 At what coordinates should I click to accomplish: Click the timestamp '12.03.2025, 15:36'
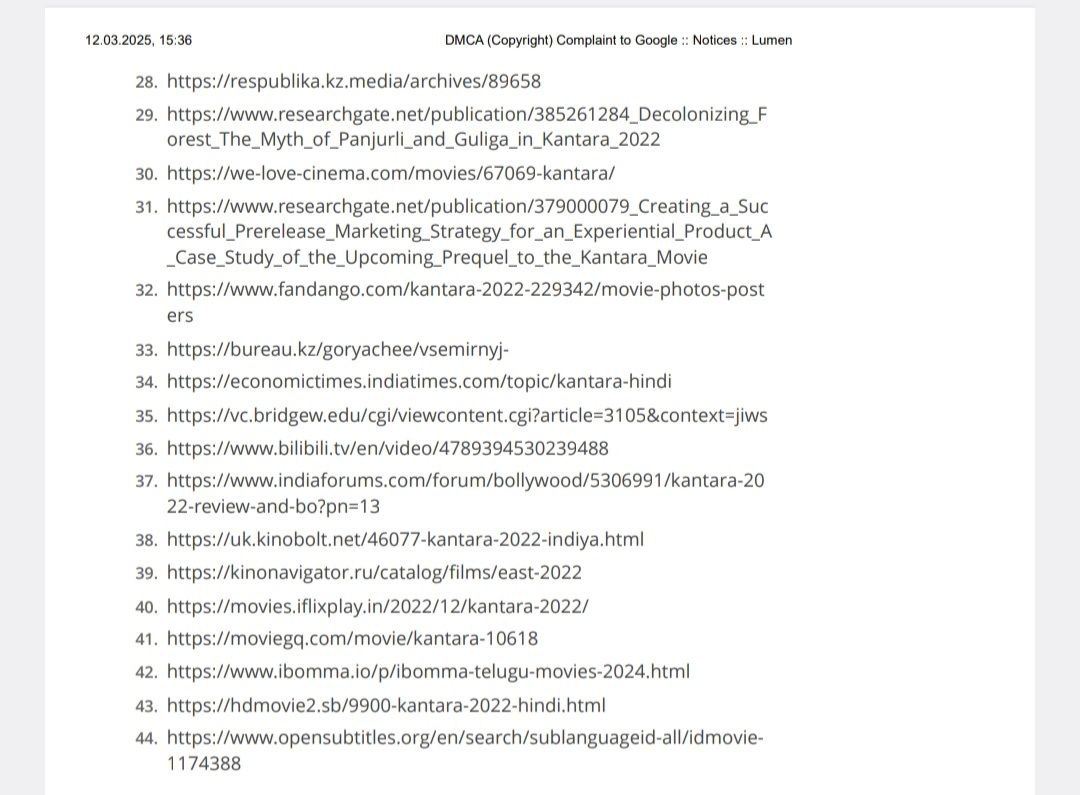click(x=138, y=40)
